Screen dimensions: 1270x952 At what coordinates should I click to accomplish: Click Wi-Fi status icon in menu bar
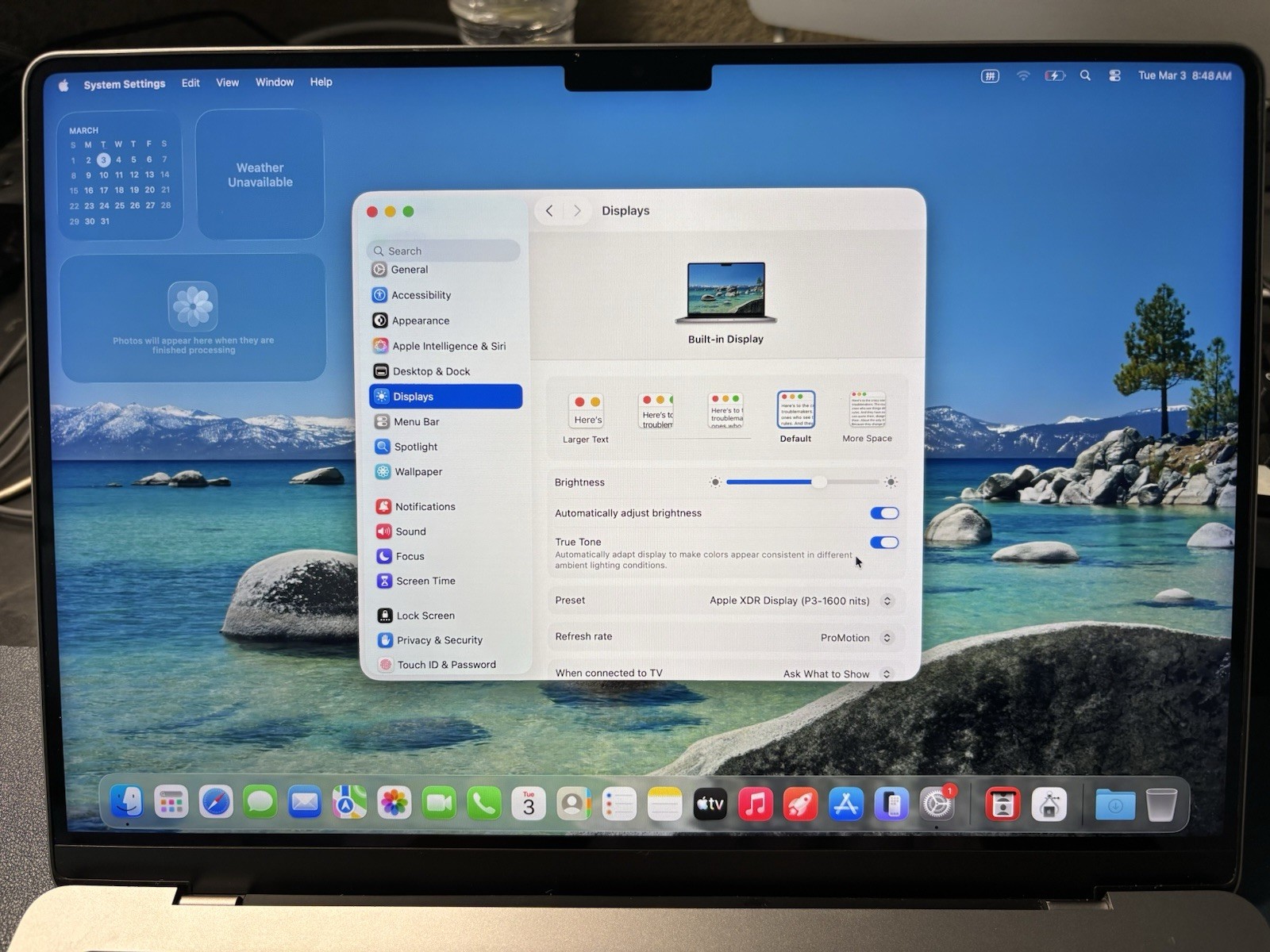(x=1023, y=75)
